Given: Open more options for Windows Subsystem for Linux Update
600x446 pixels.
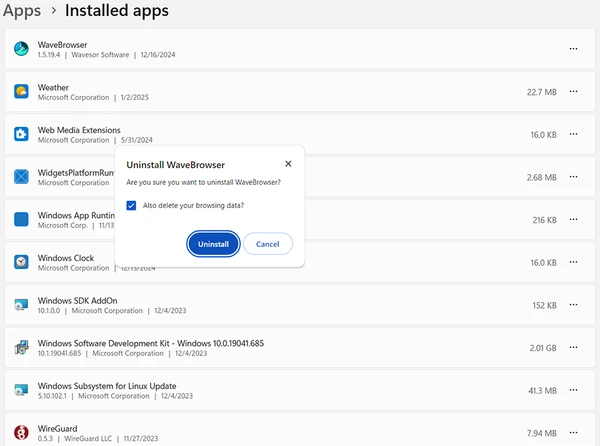Looking at the screenshot, I should pos(573,390).
